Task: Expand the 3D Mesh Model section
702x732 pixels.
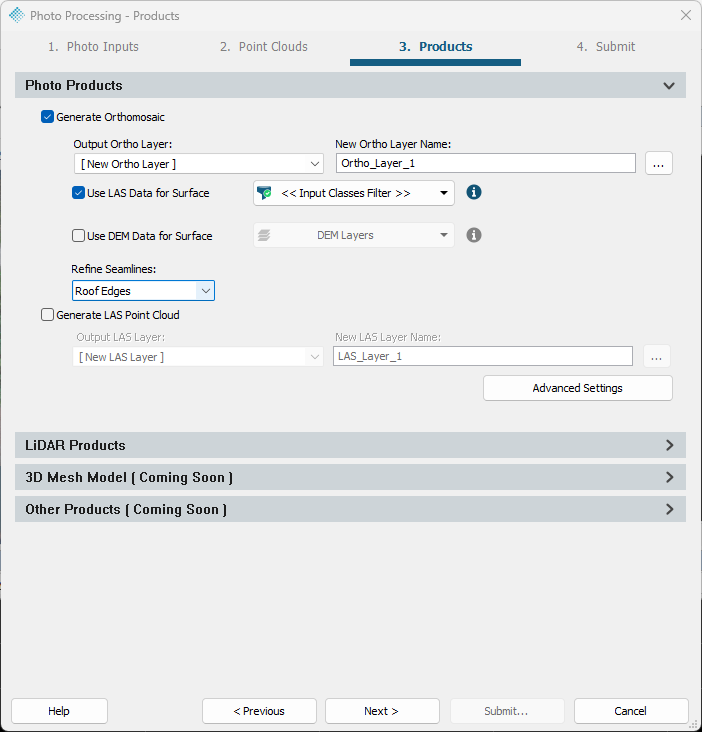Action: [x=350, y=477]
